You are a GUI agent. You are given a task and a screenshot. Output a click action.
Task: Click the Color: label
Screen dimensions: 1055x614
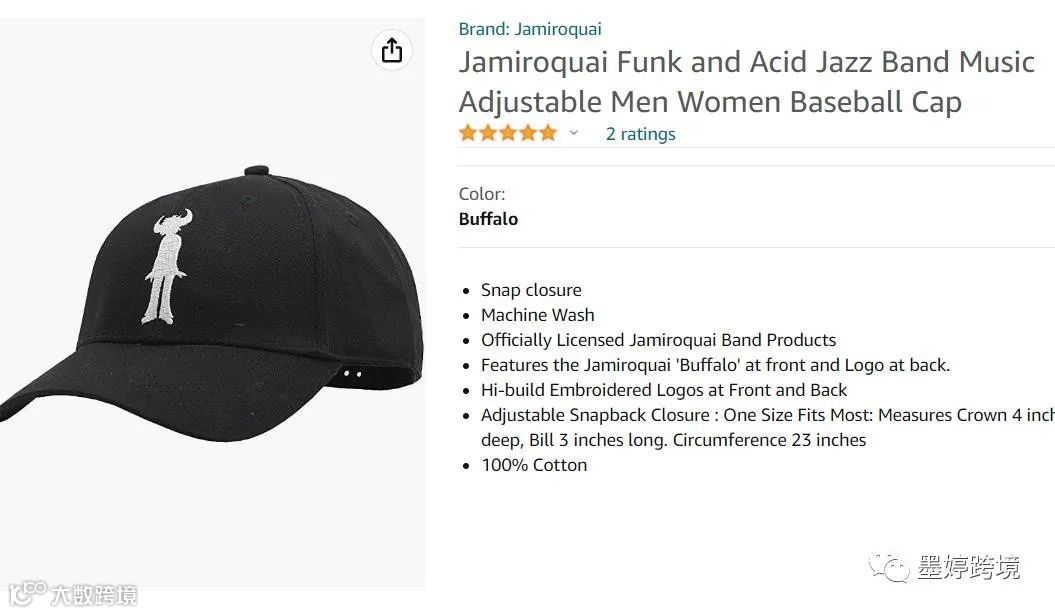coord(482,194)
